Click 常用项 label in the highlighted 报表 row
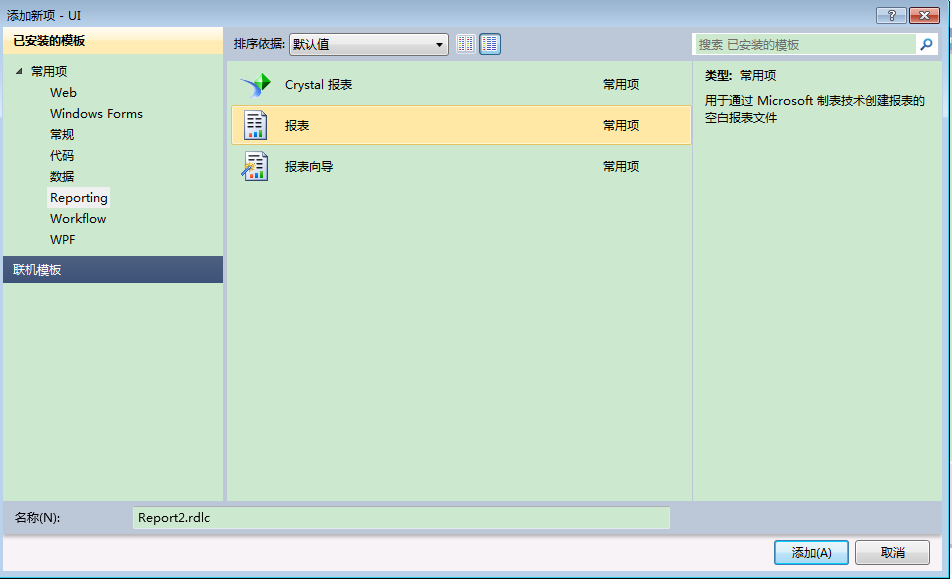 coord(621,126)
